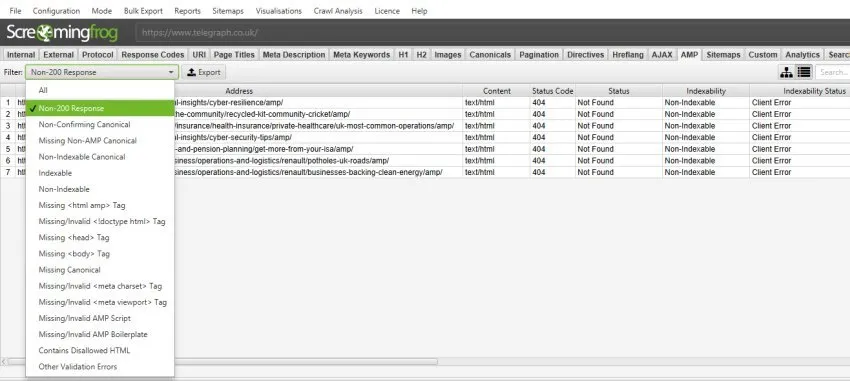Viewport: 850px width, 381px height.
Task: Select 'All' from filter list
Action: pyautogui.click(x=43, y=91)
